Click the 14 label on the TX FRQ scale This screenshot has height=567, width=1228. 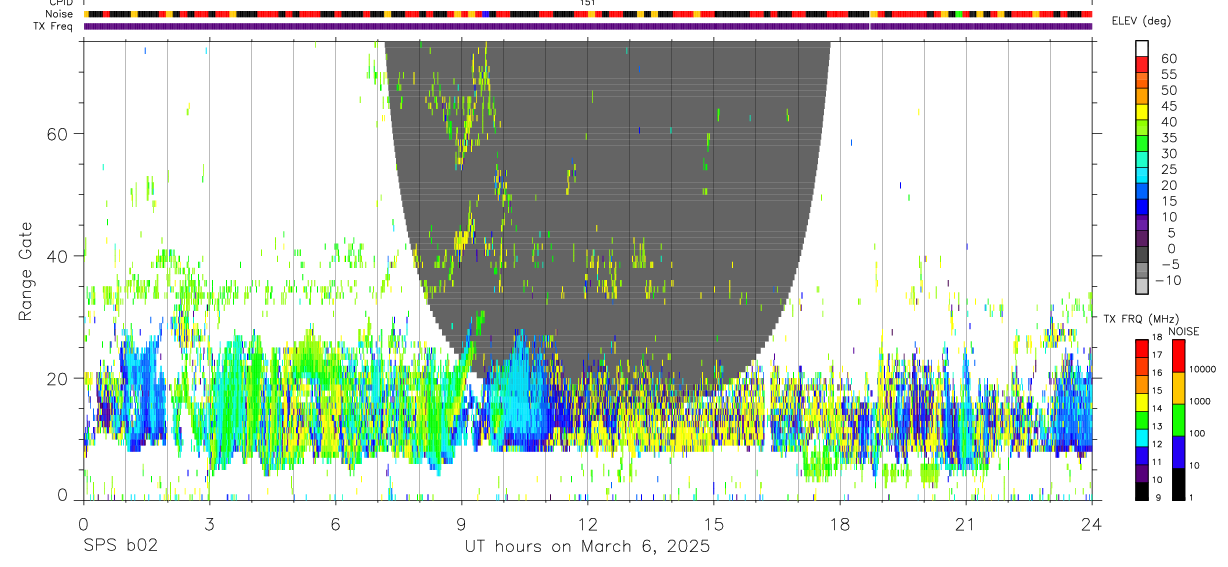[1158, 409]
